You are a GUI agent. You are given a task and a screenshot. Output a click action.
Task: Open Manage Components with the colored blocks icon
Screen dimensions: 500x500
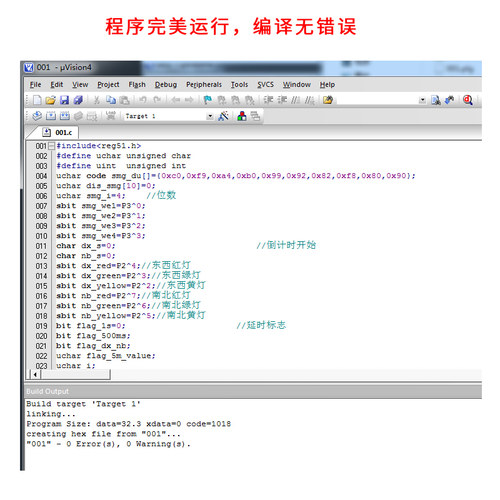click(242, 116)
